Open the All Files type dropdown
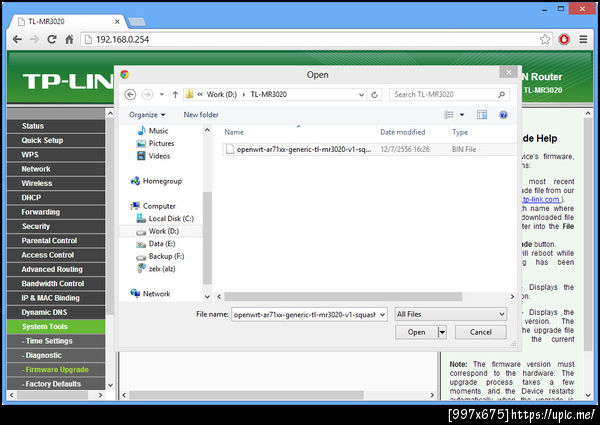600x425 pixels. [x=450, y=314]
